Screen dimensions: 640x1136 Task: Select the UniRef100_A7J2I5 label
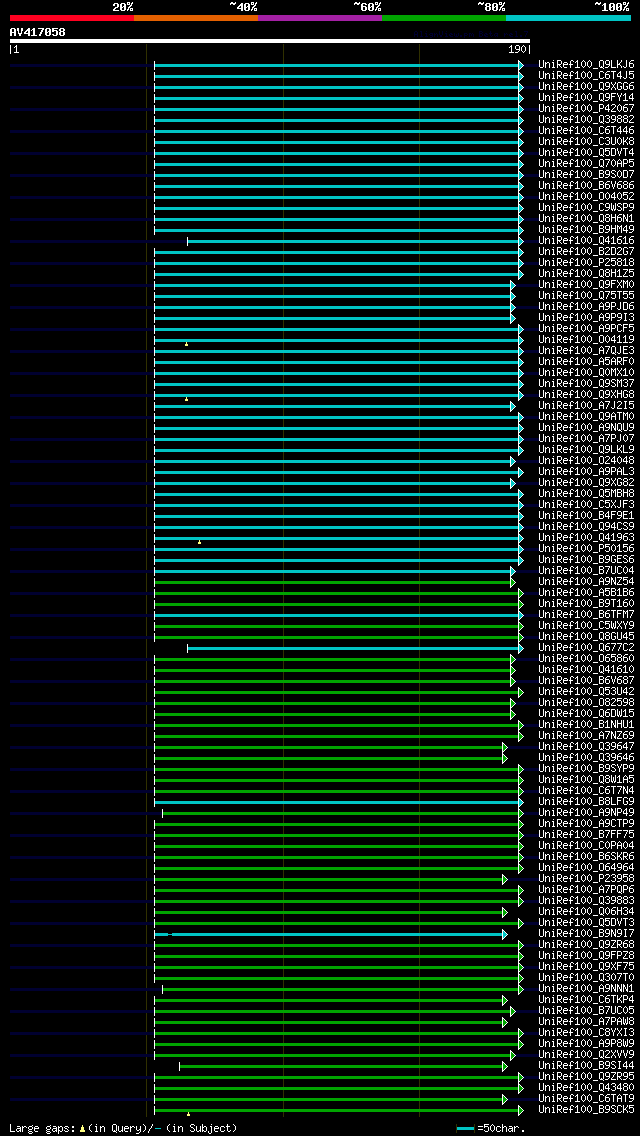tap(586, 406)
